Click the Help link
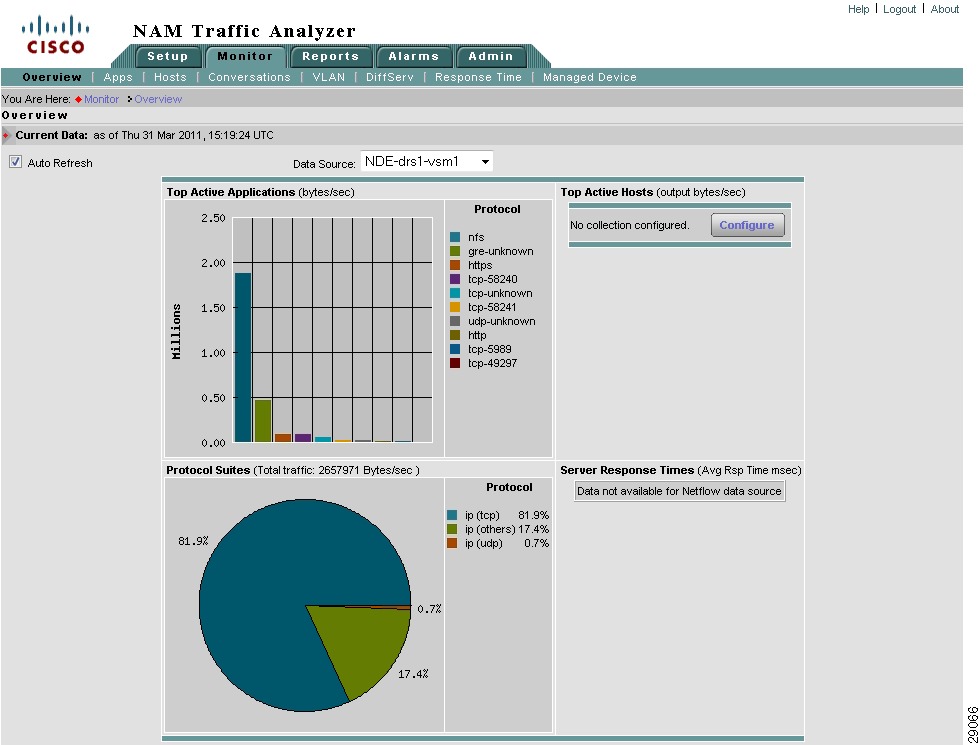980x745 pixels. tap(858, 9)
